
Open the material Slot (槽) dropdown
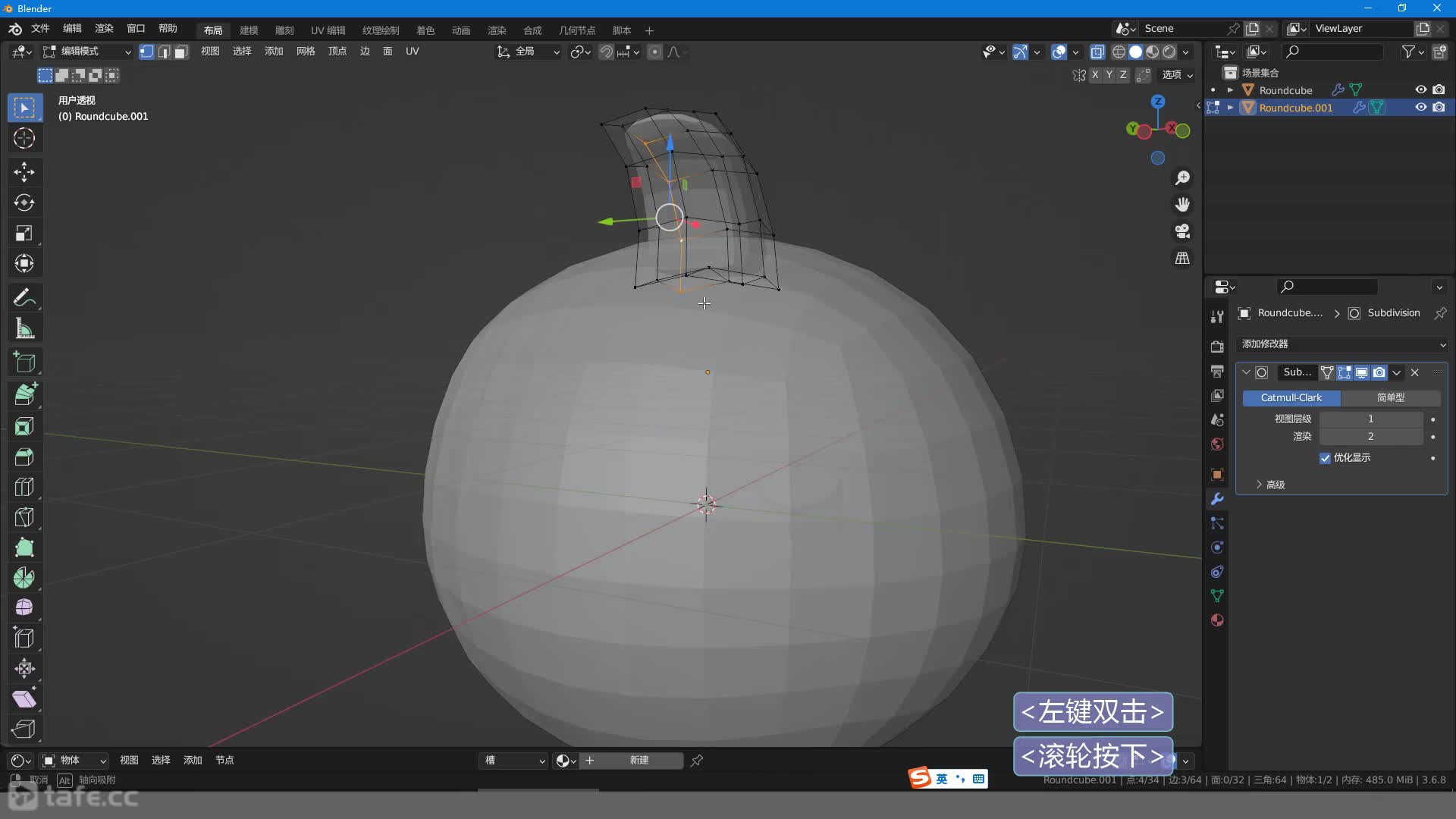(513, 761)
